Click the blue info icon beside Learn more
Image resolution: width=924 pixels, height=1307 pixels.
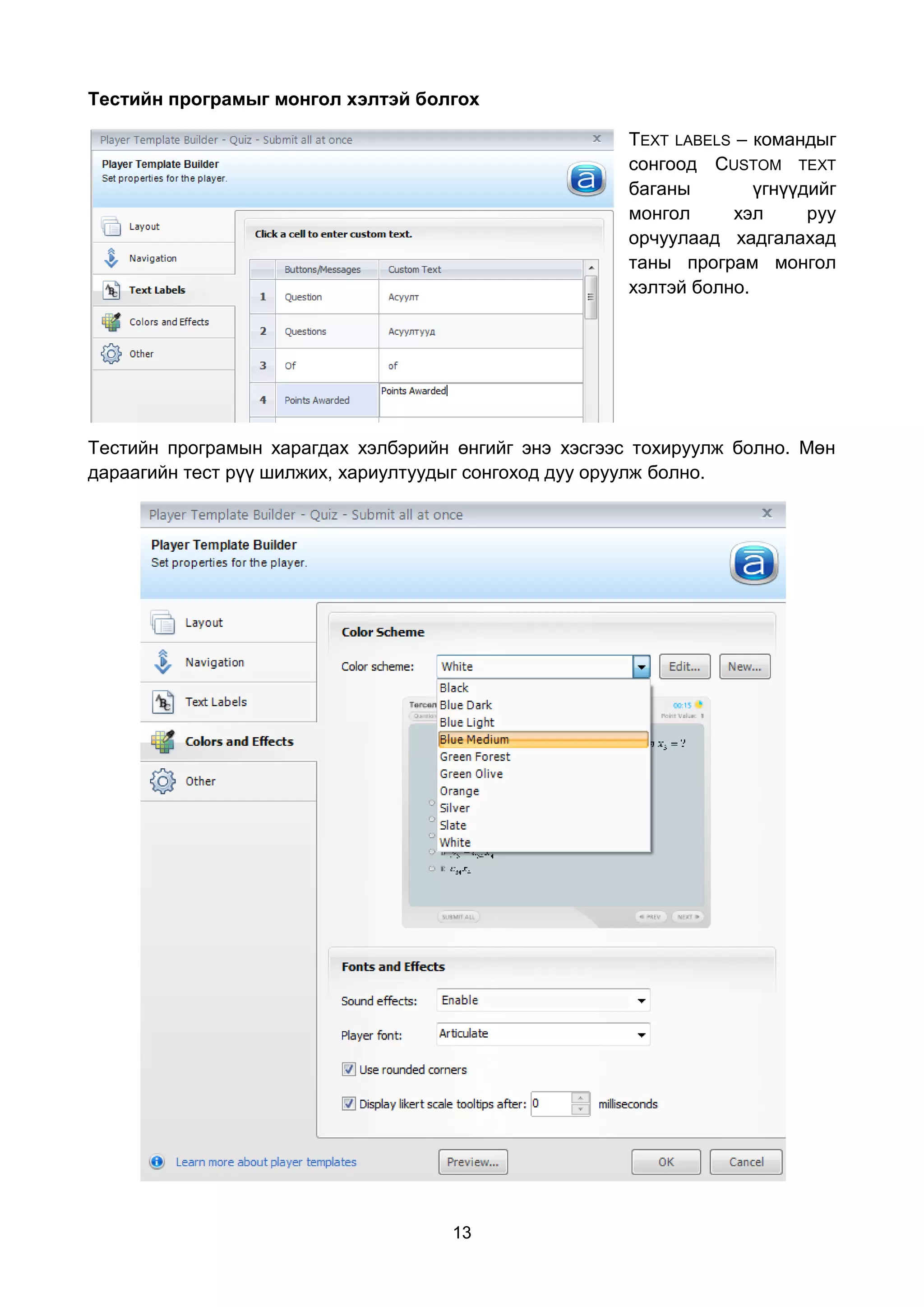(x=157, y=1162)
